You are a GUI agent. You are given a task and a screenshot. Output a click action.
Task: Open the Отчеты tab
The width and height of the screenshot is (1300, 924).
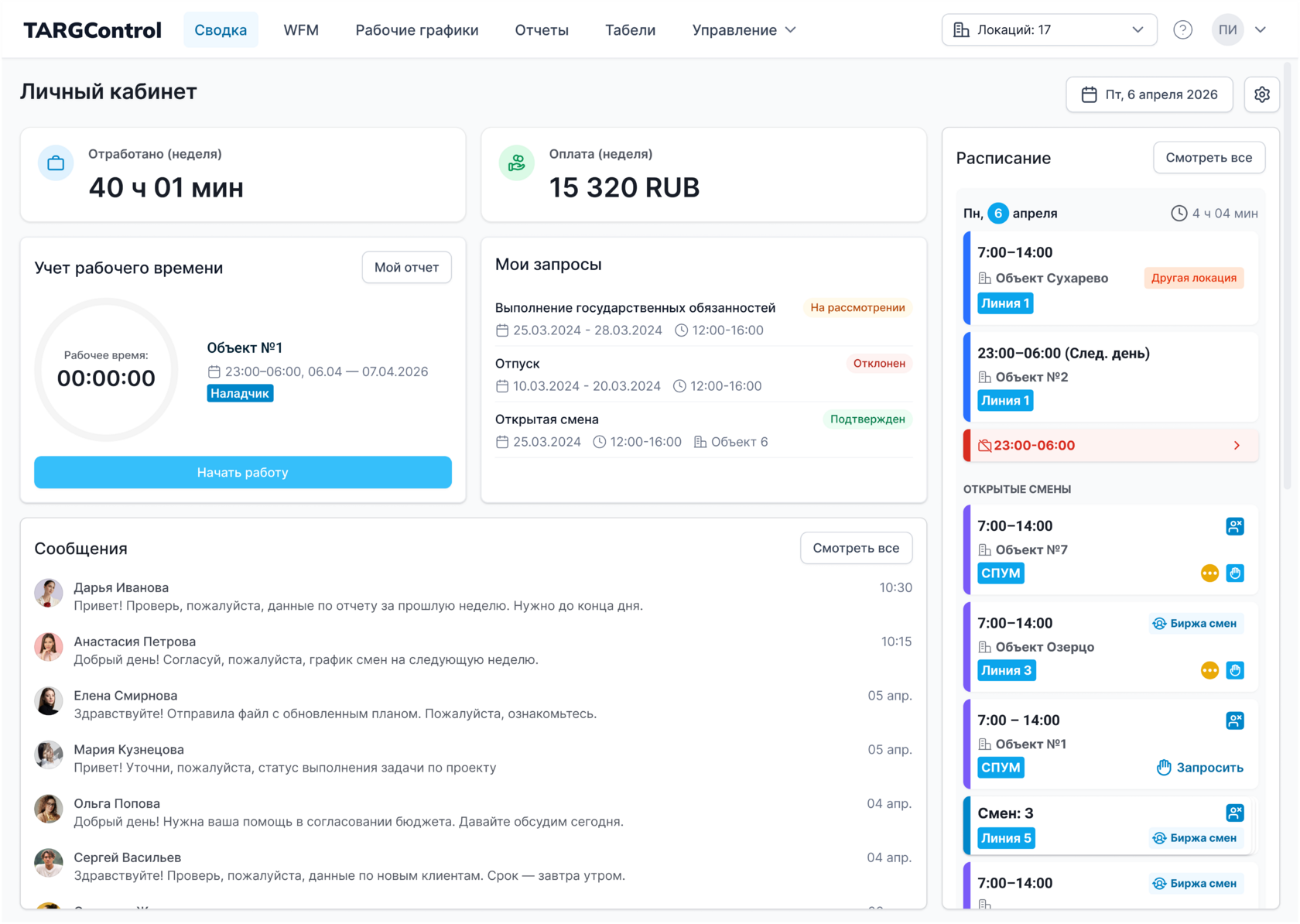(x=542, y=30)
